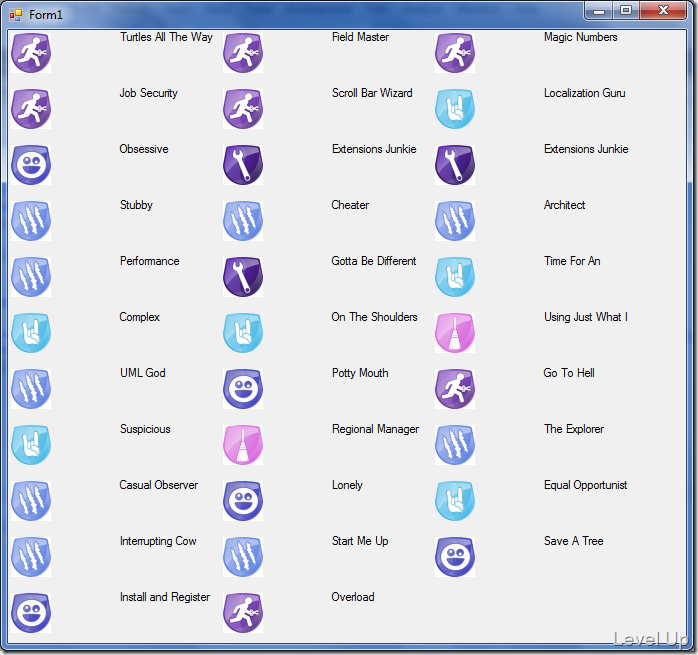Select the rock-hand badge beside Complex
Screen dimensions: 698x655
point(31,333)
